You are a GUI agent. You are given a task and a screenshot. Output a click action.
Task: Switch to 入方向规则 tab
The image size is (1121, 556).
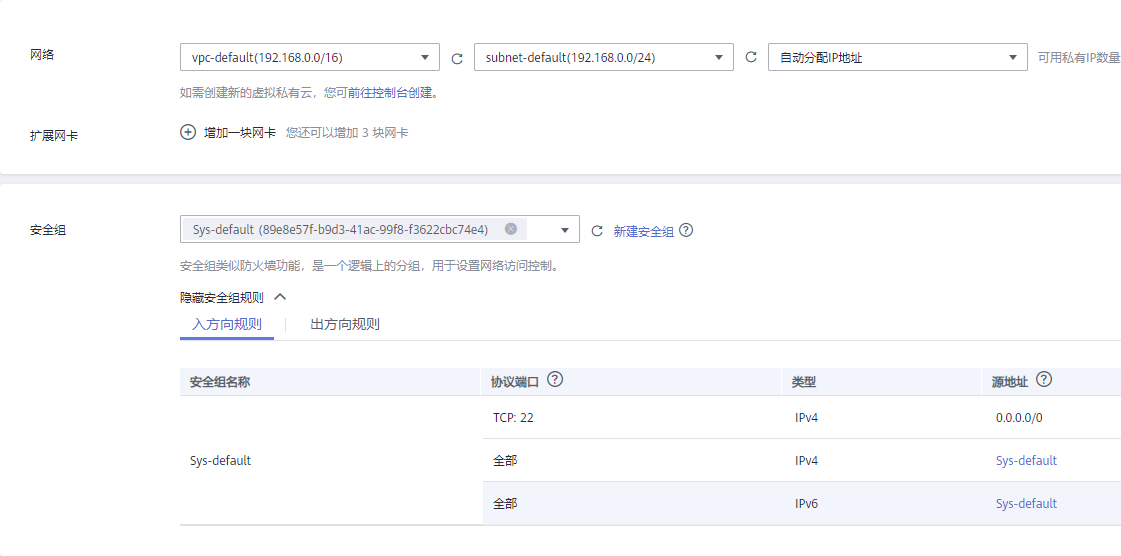click(227, 324)
